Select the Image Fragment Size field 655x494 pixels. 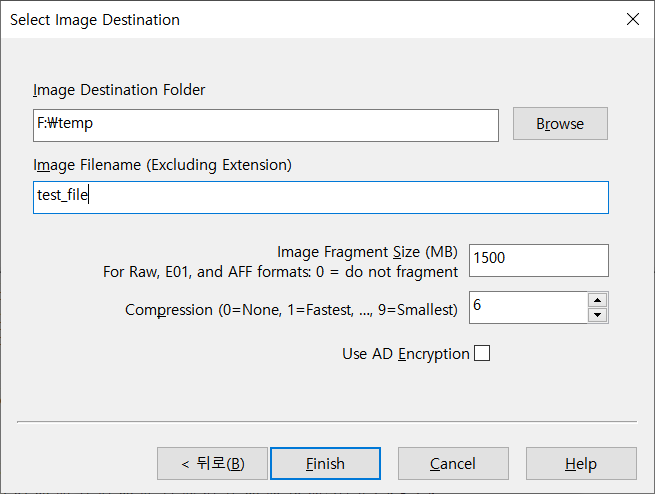click(539, 261)
